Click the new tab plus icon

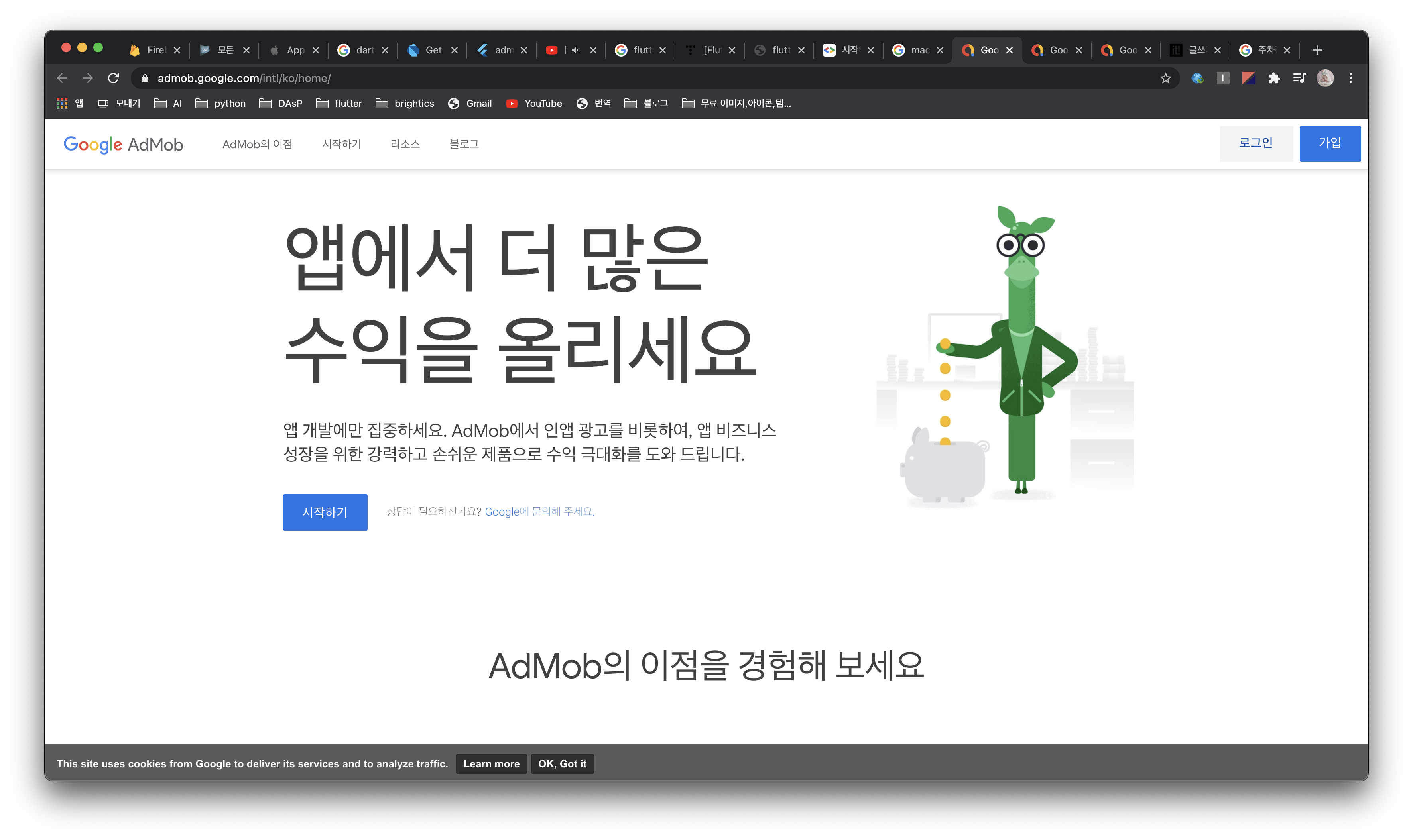[x=1317, y=50]
